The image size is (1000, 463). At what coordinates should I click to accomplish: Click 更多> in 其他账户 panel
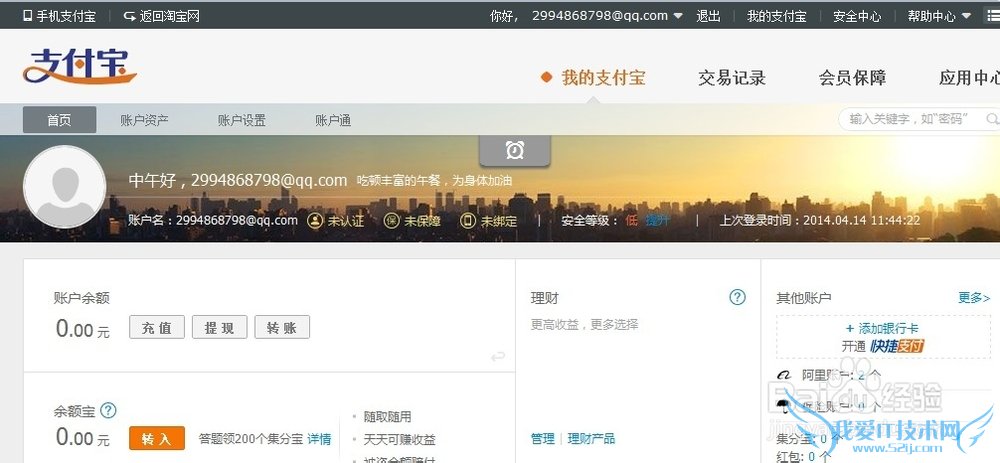point(974,298)
